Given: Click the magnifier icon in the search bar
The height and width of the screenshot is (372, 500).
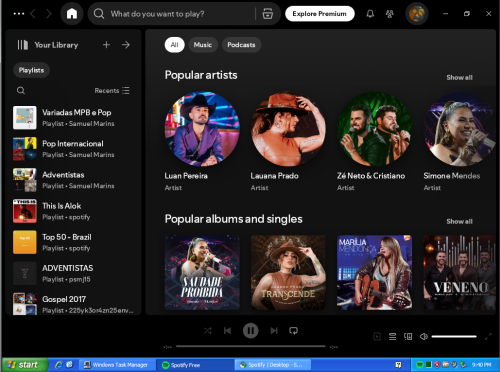Looking at the screenshot, I should (99, 14).
